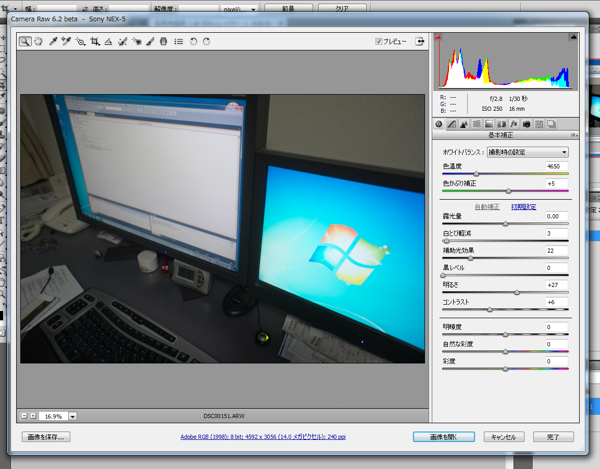This screenshot has height=469, width=600.
Task: Select the Zoom tool in Camera Raw toolbar
Action: coord(25,41)
